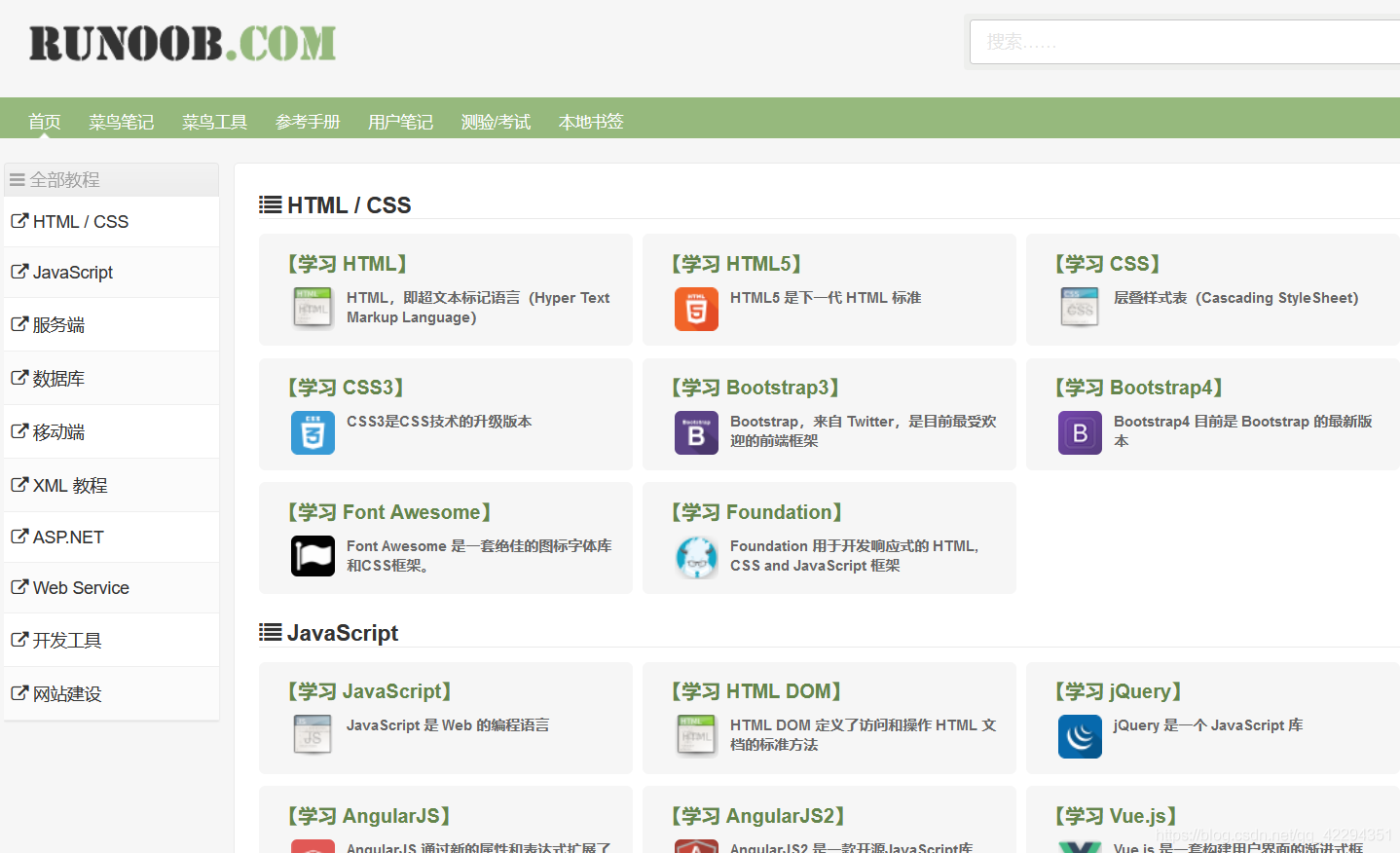Click external-link icon beside 数据库

19,378
